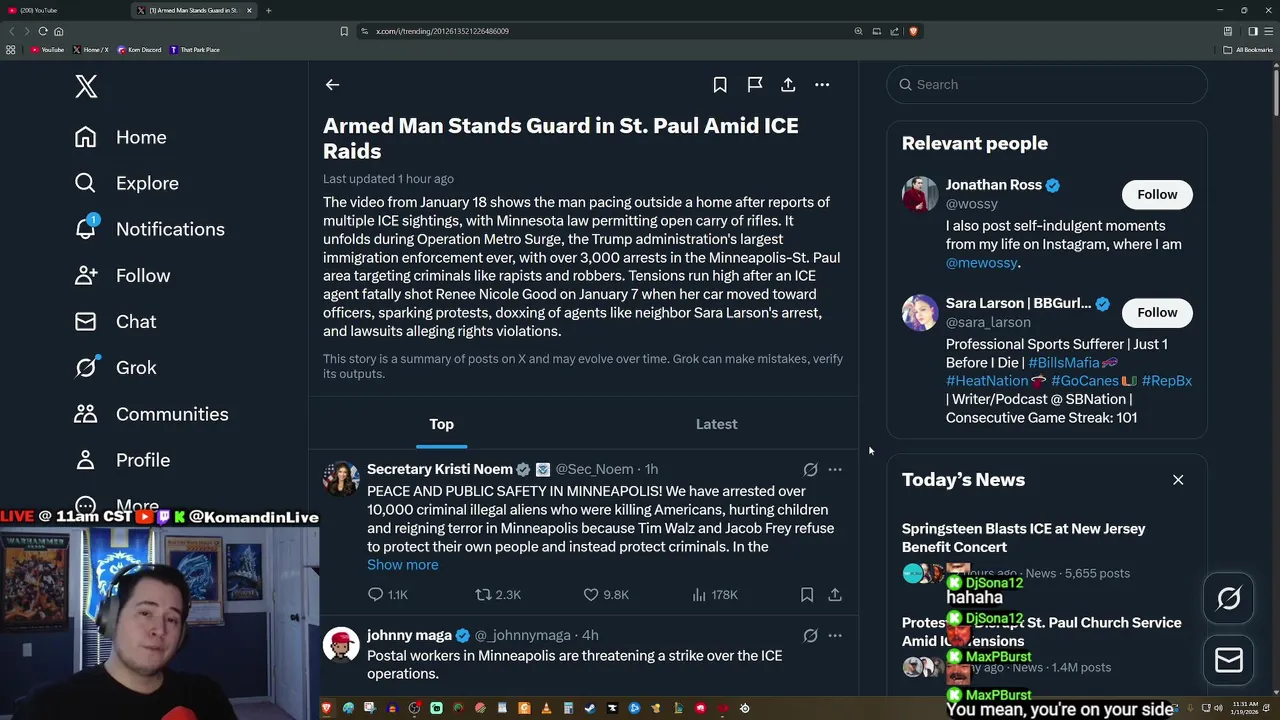Like Kristi Noem's post (9.8K)
This screenshot has height=720, width=1280.
(606, 594)
